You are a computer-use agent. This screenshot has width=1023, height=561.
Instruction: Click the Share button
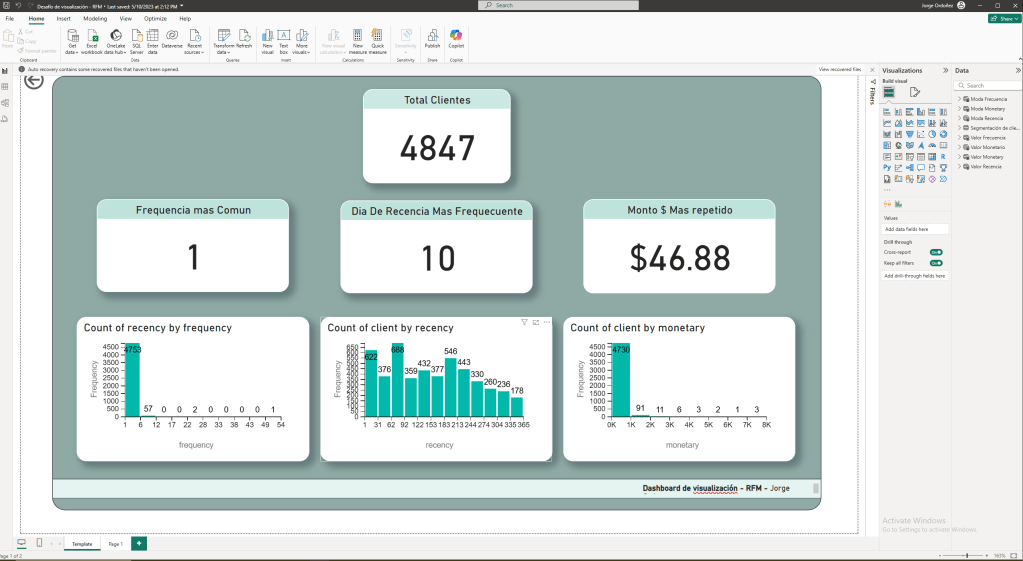click(x=1003, y=18)
